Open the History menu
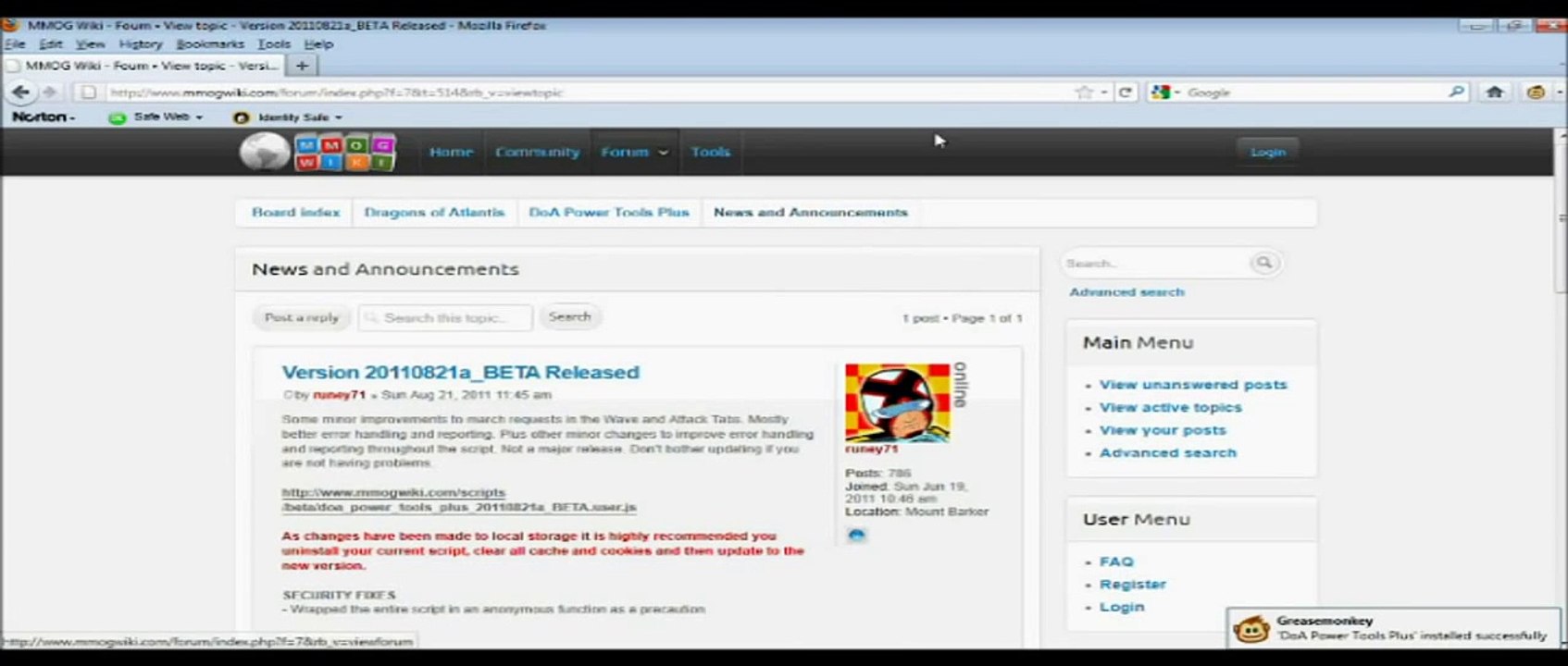The image size is (1568, 666). click(x=140, y=44)
